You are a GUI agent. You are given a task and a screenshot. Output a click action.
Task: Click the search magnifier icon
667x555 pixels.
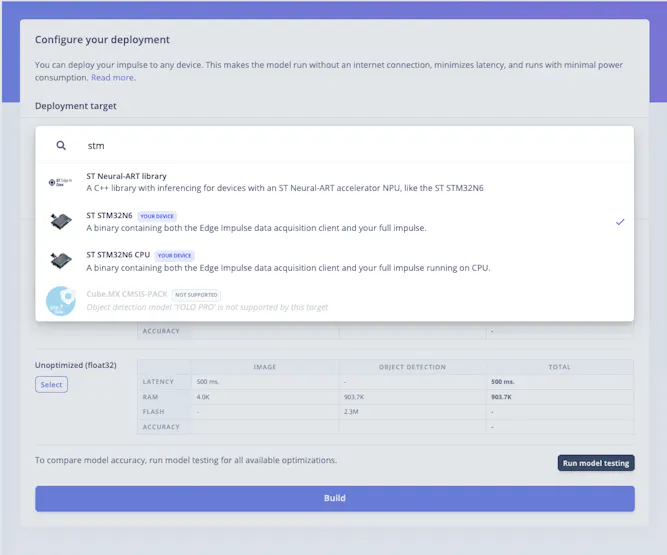point(61,145)
